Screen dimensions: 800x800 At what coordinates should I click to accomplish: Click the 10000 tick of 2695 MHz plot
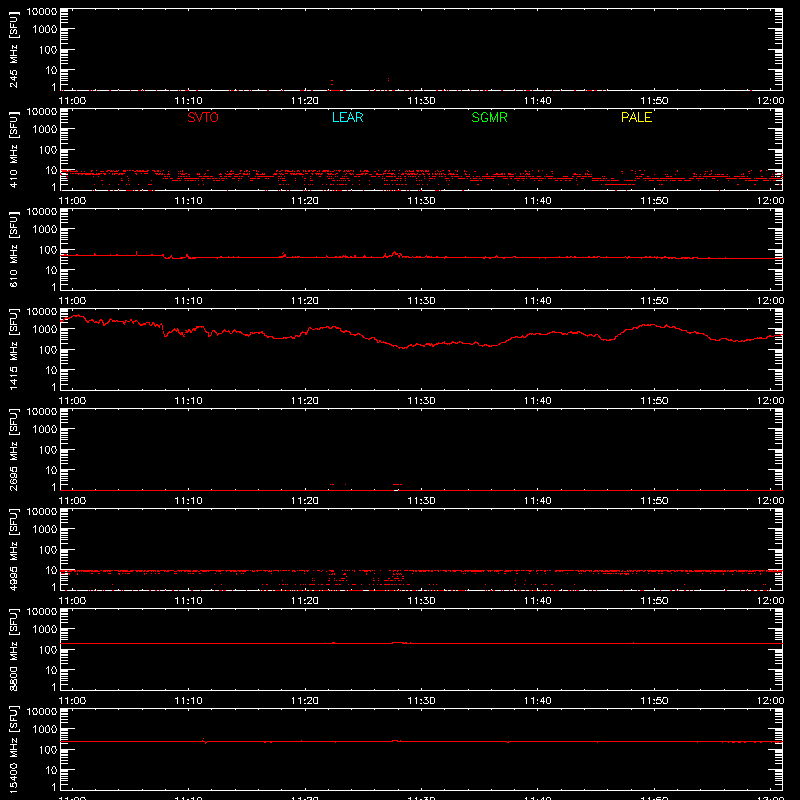coord(42,412)
